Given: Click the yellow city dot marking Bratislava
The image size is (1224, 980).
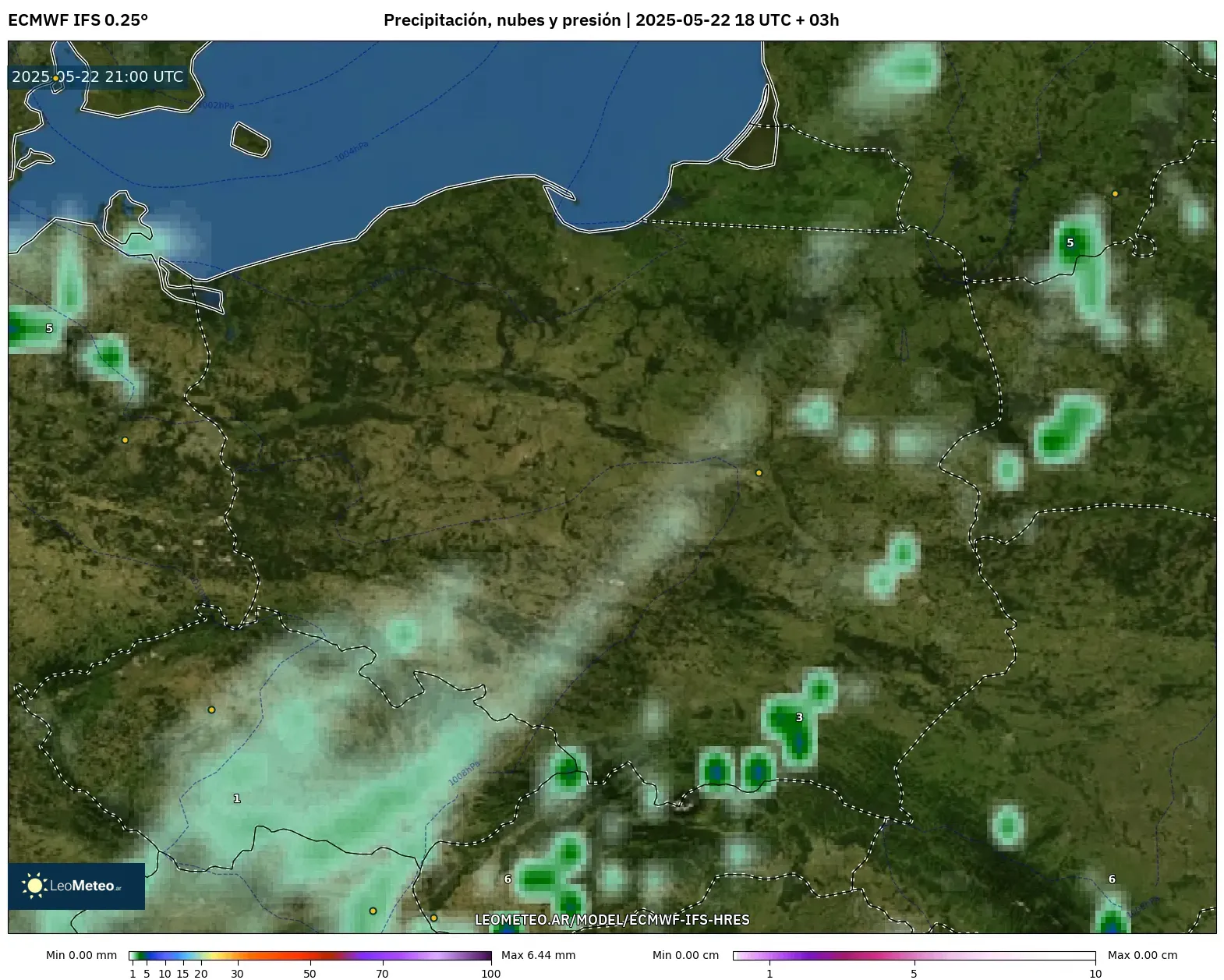Looking at the screenshot, I should (x=433, y=918).
